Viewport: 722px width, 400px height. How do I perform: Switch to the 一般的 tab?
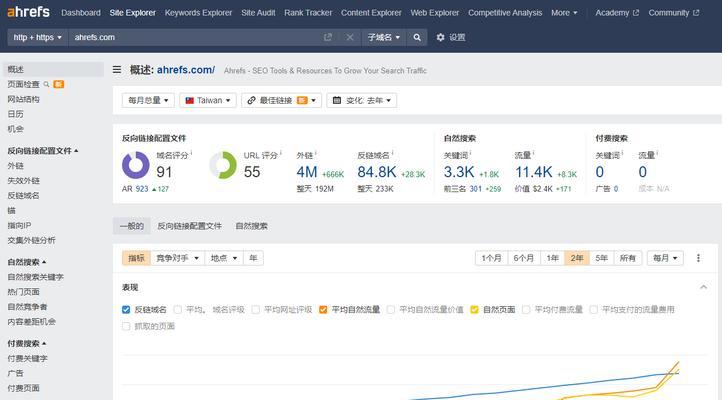[132, 226]
